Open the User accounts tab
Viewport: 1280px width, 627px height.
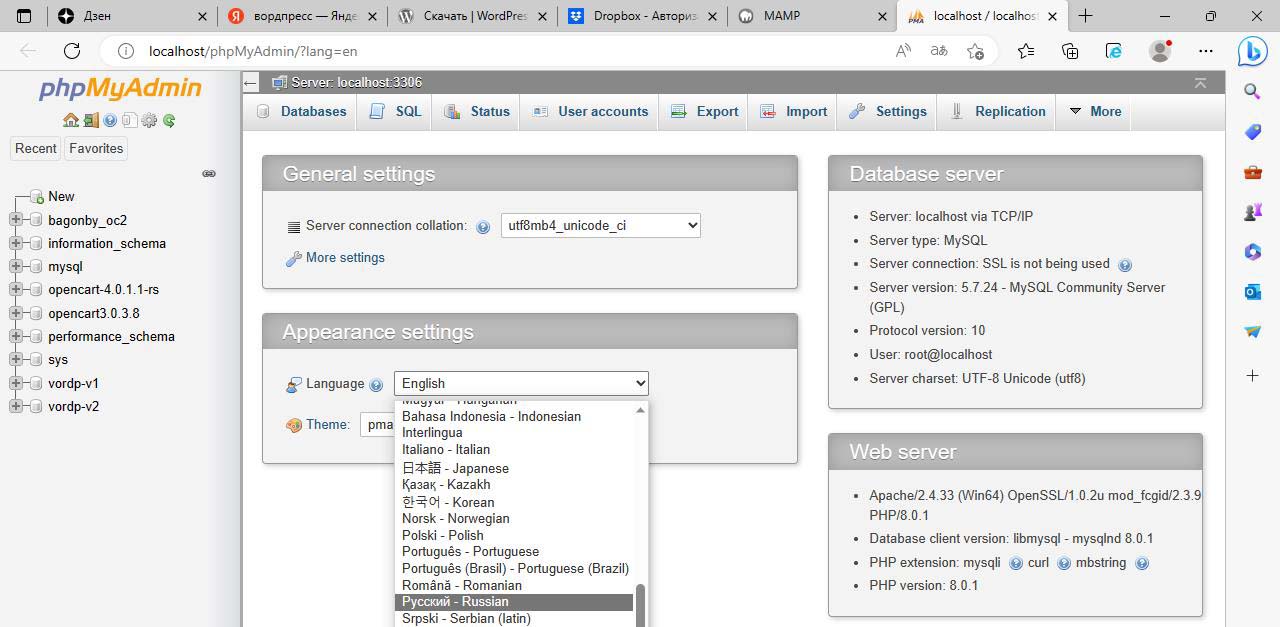(x=590, y=111)
